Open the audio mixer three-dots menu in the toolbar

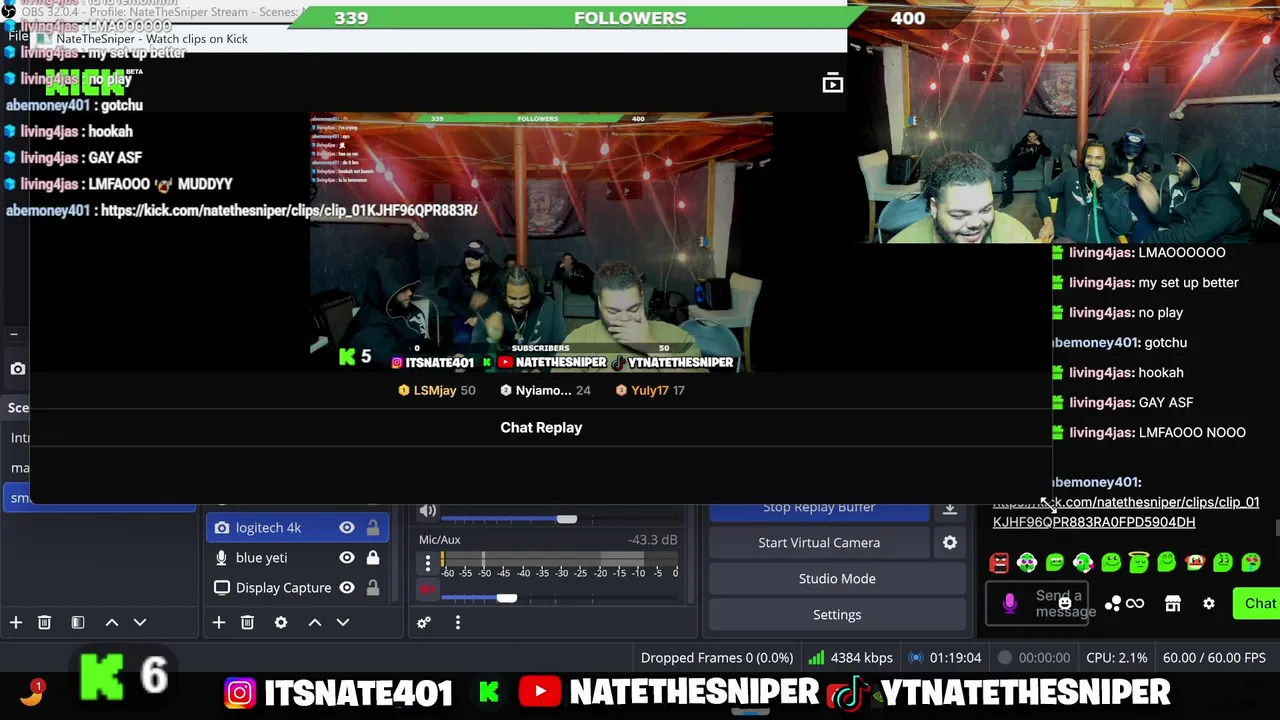[458, 622]
